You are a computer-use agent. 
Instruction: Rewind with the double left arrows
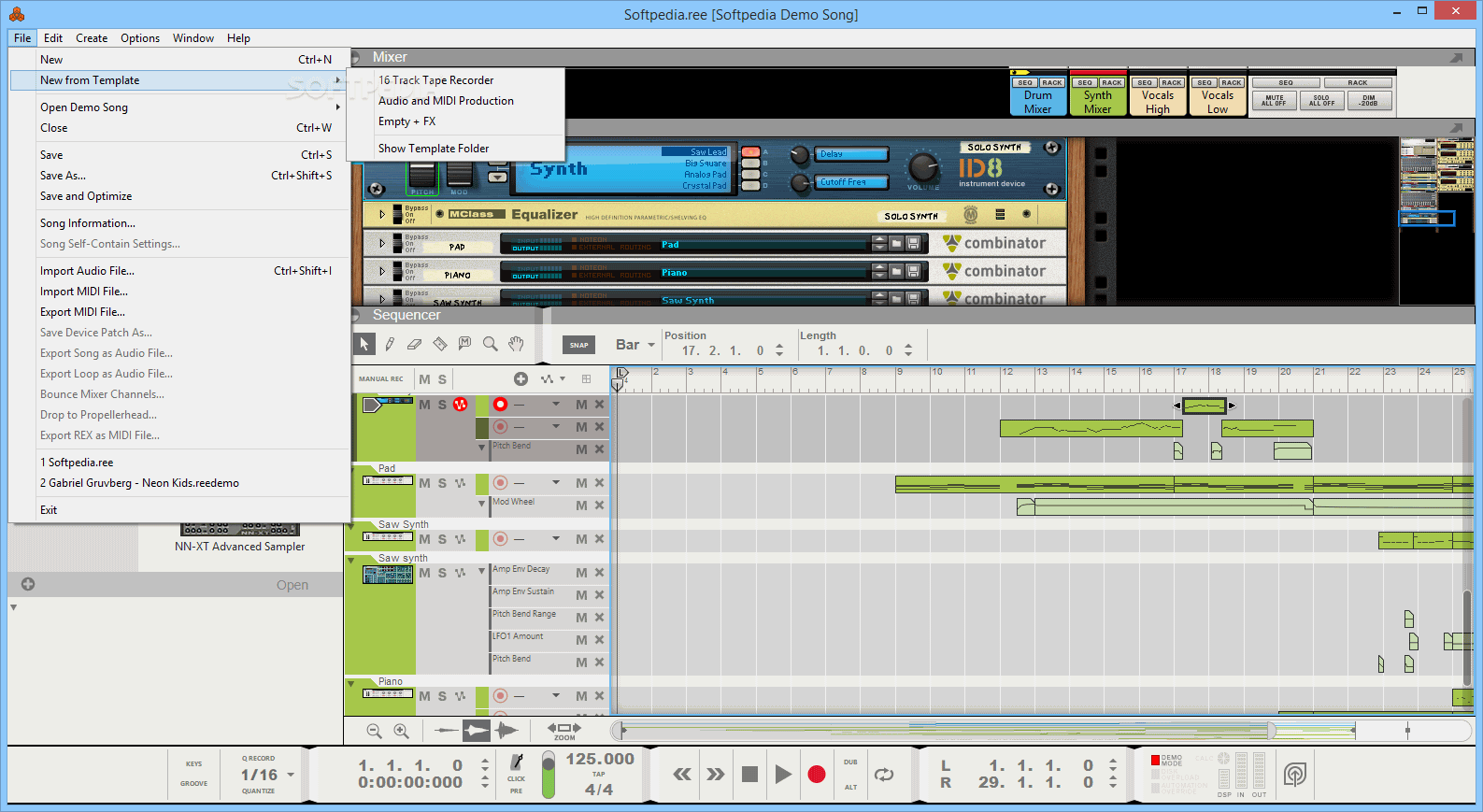coord(682,774)
